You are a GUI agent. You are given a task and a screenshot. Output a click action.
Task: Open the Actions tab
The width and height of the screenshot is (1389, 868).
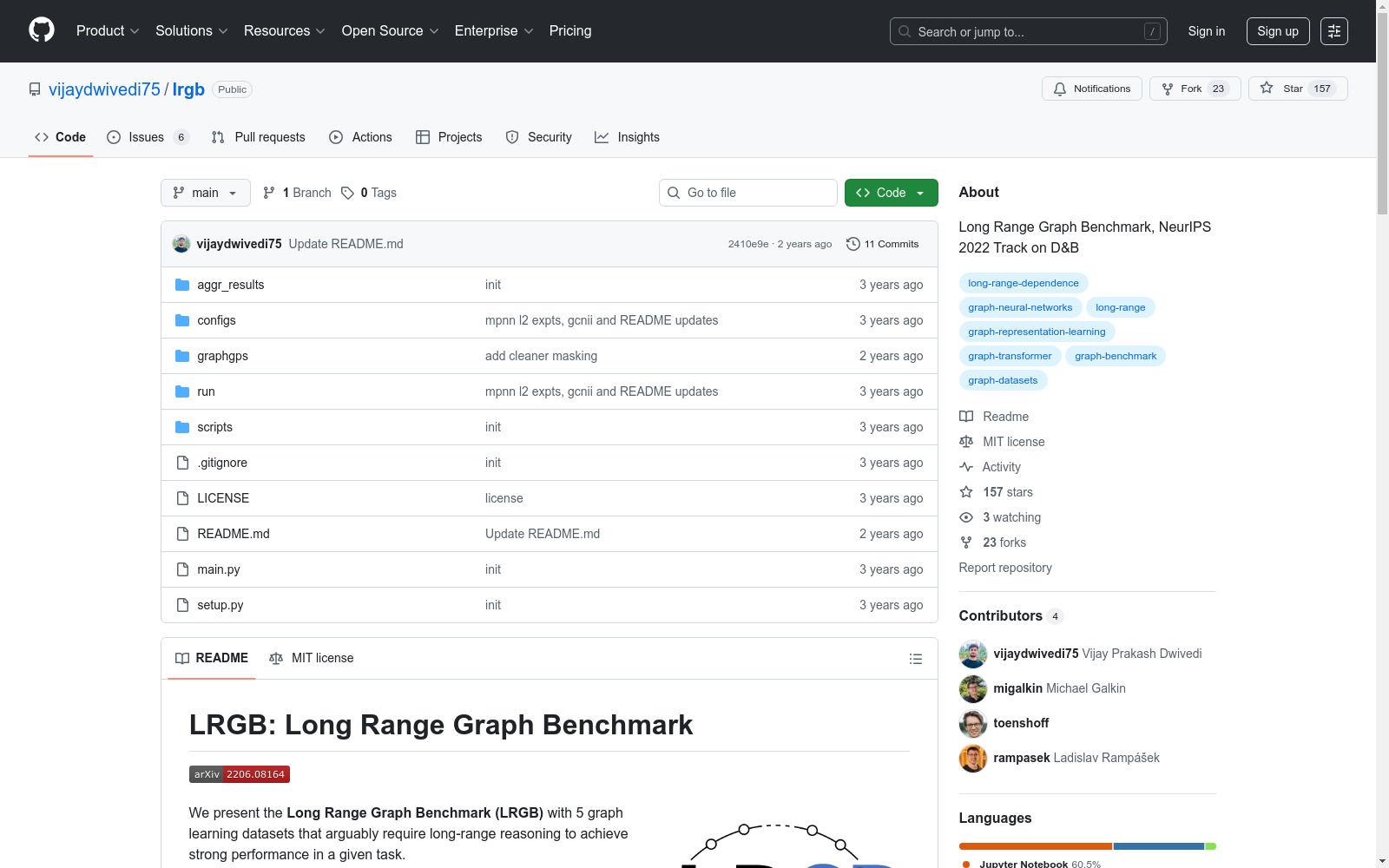click(360, 137)
